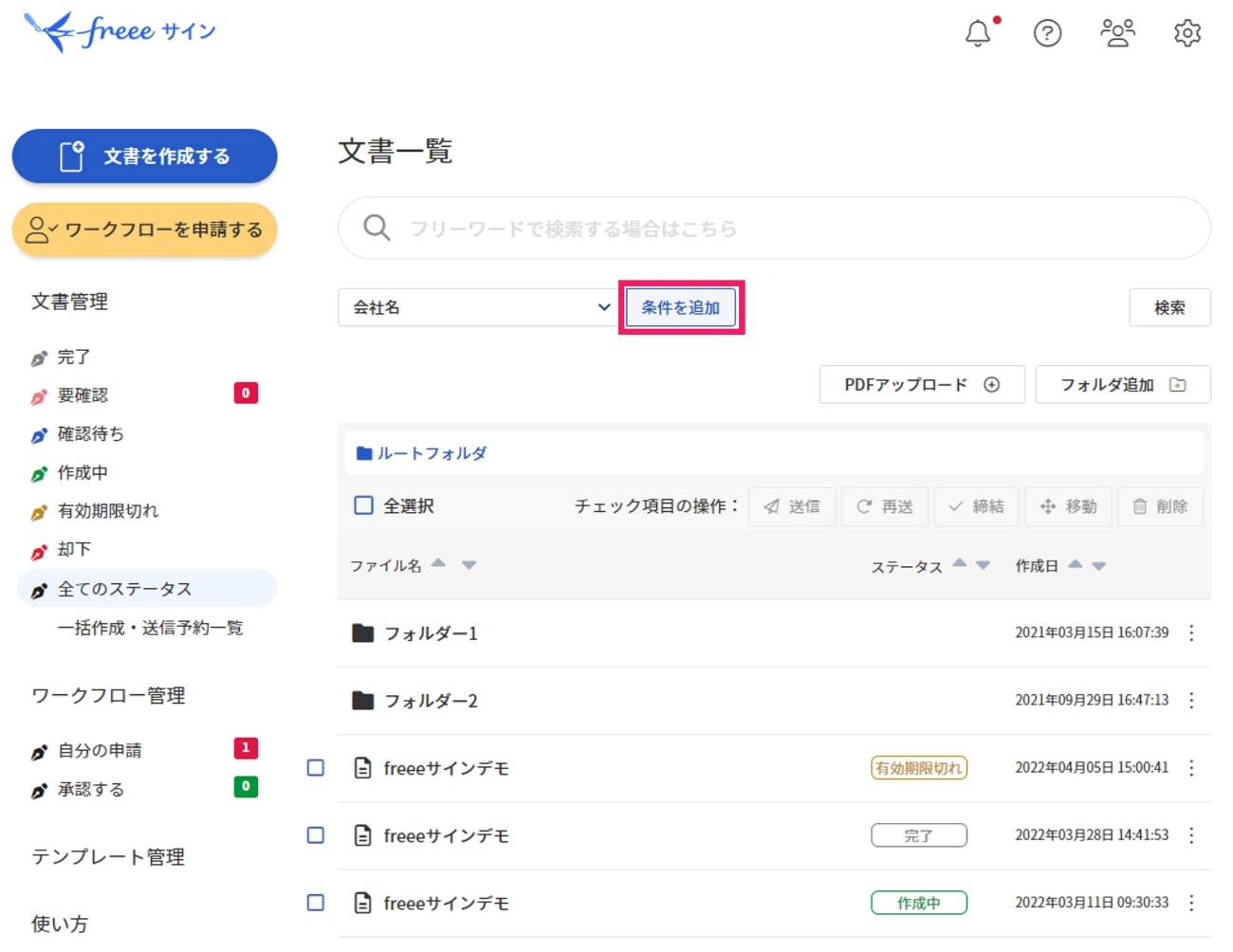
Task: Select 全てのステータス in sidebar
Action: [x=147, y=589]
